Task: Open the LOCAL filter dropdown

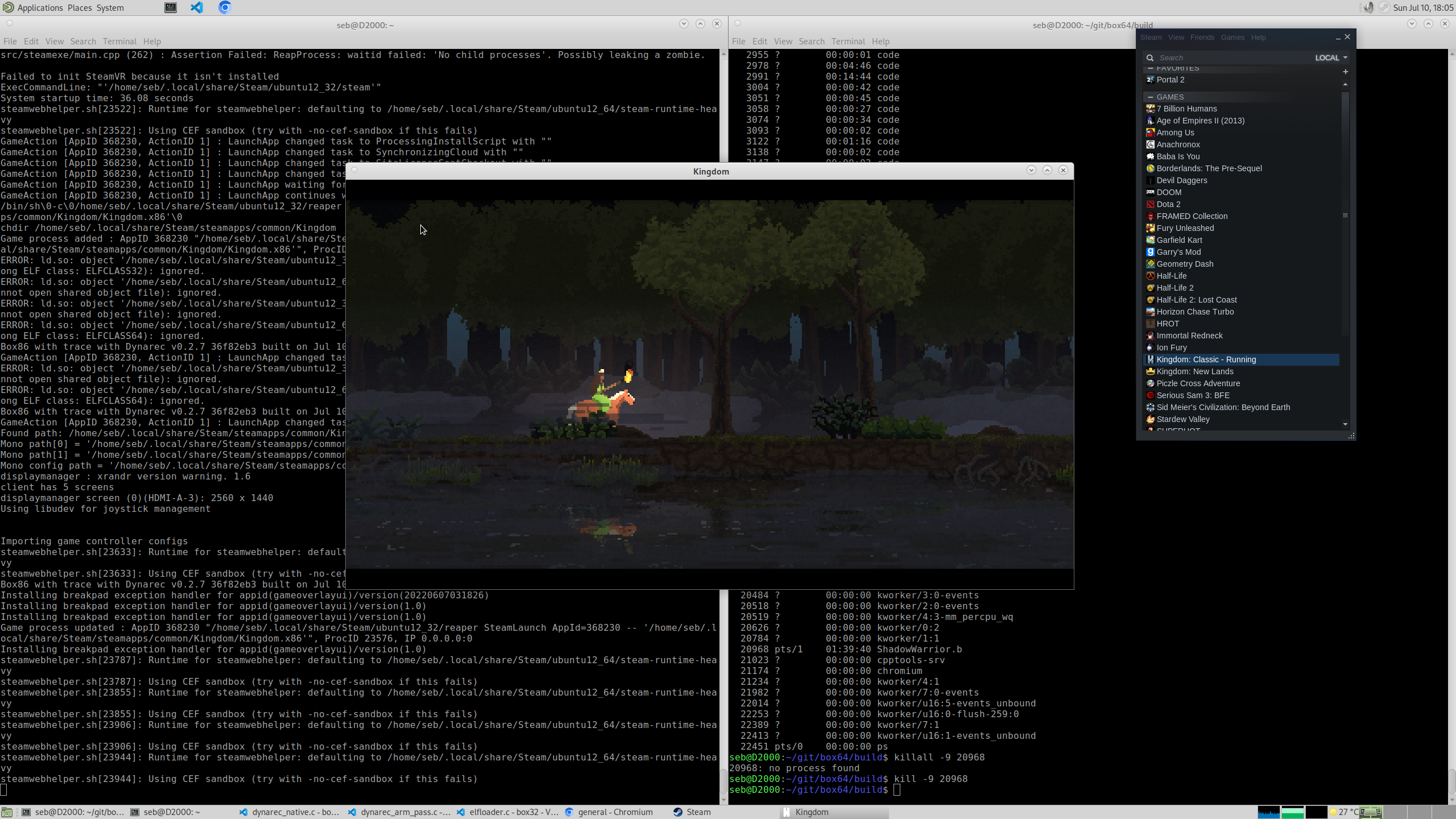Action: click(1331, 57)
